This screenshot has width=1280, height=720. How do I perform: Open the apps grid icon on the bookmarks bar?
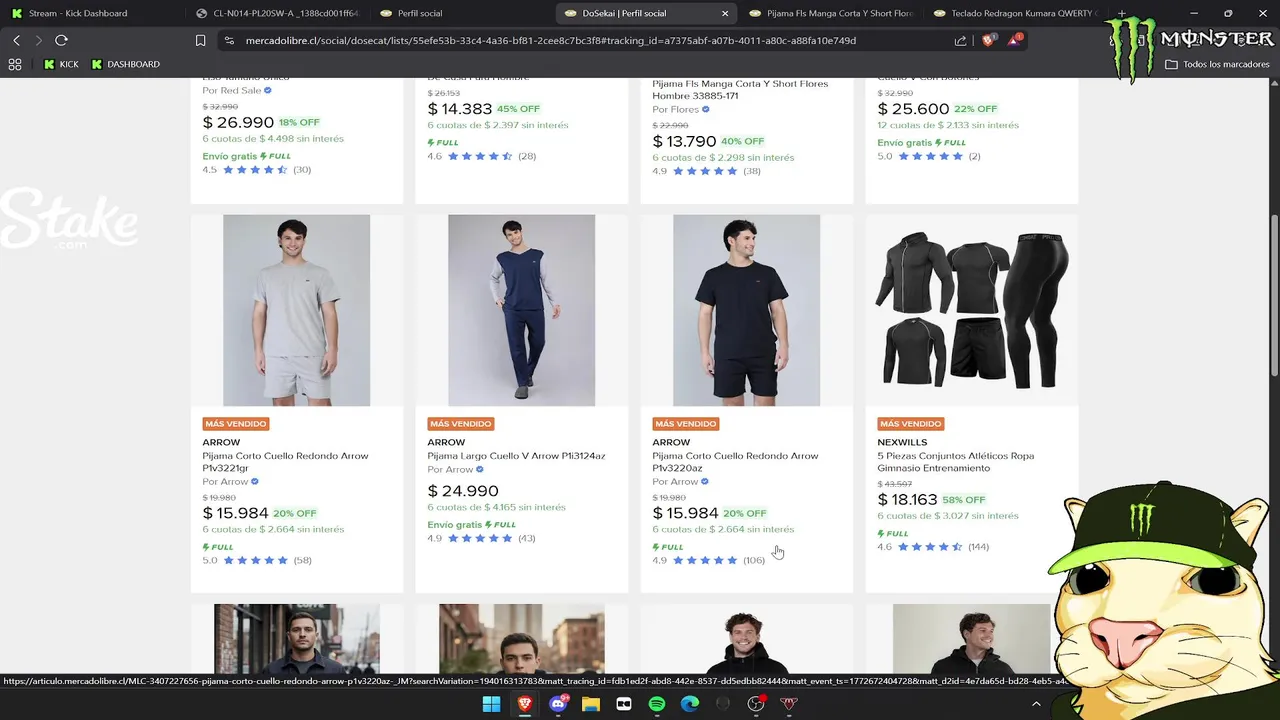click(15, 64)
